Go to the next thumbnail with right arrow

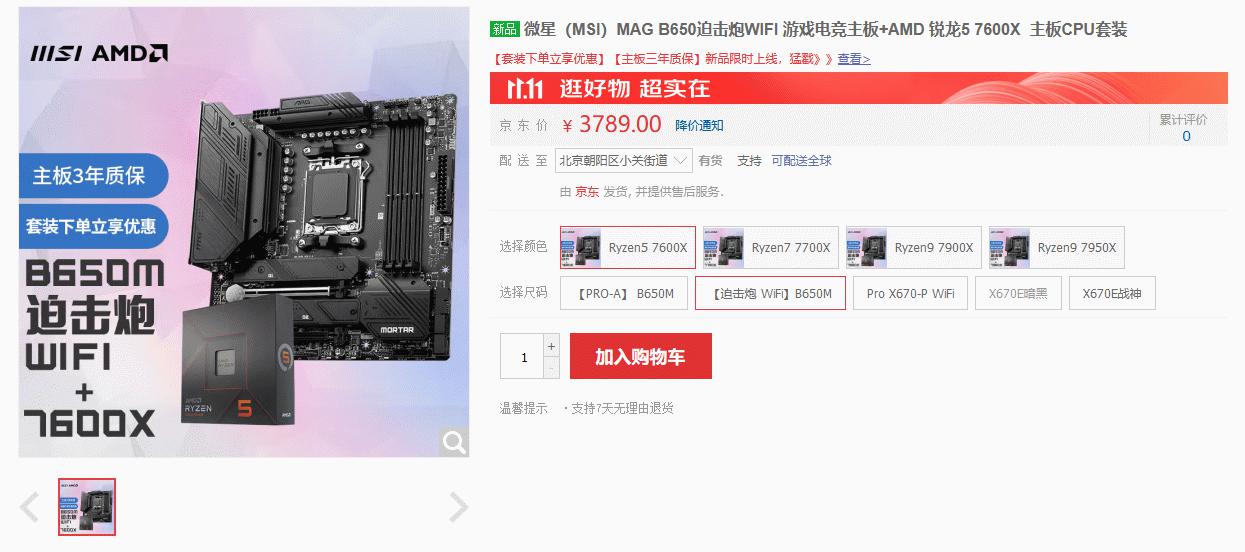coord(458,507)
